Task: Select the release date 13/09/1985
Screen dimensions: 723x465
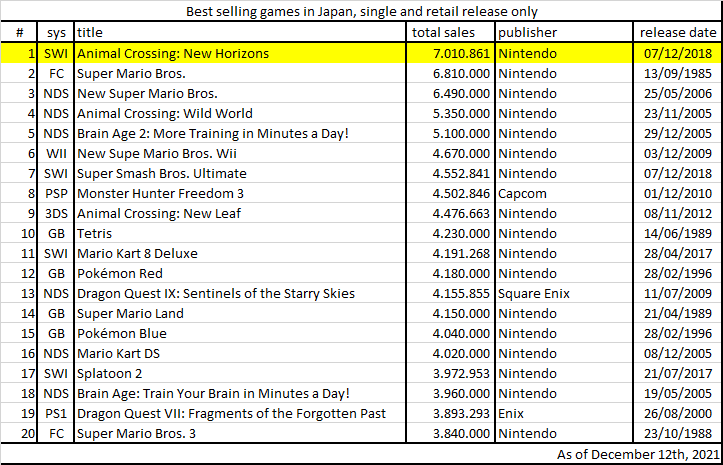Action: pyautogui.click(x=678, y=73)
